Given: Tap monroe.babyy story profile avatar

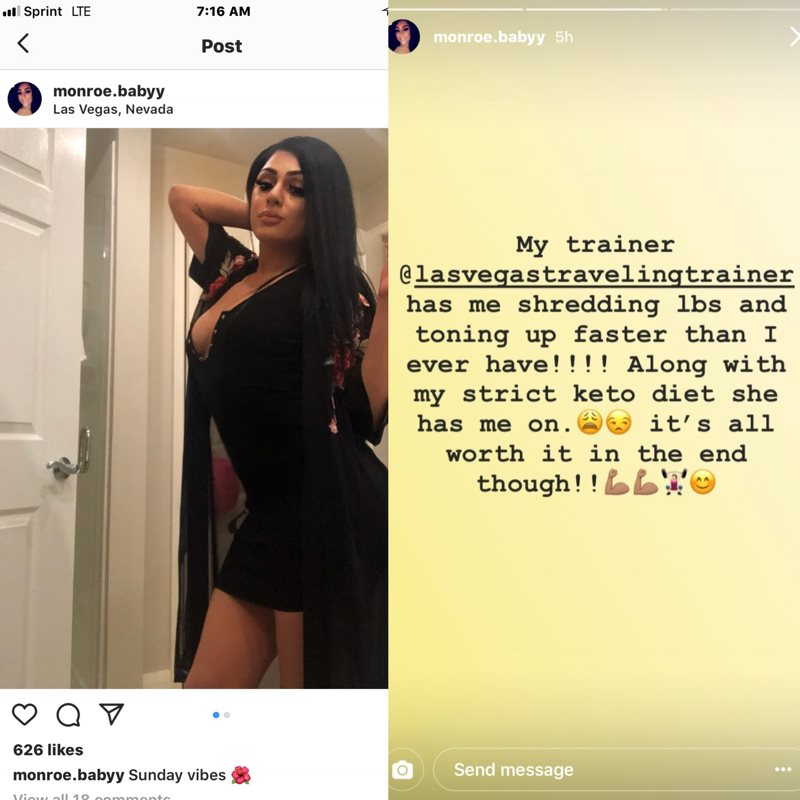Looking at the screenshot, I should (x=404, y=37).
